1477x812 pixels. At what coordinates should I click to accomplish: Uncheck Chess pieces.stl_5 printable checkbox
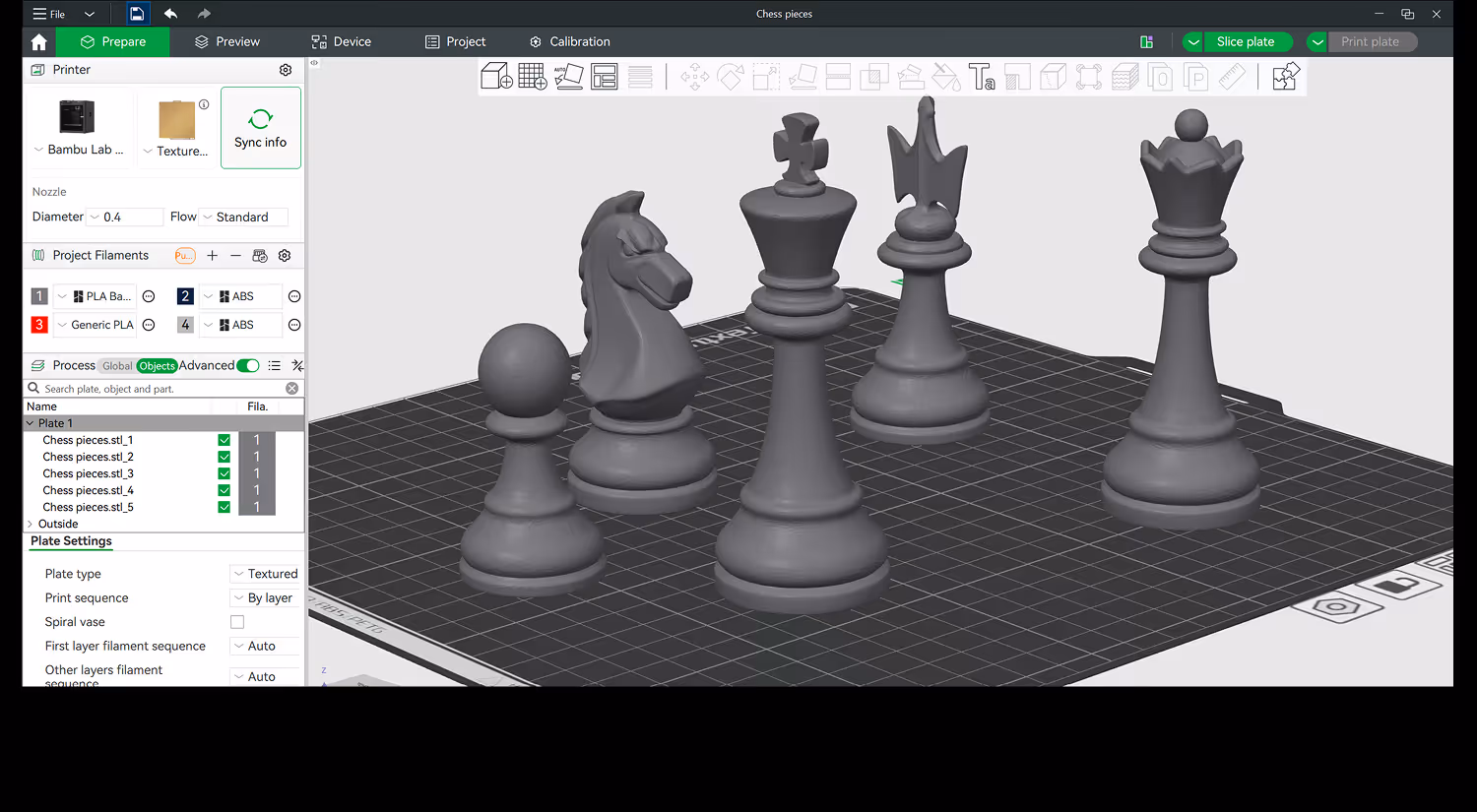click(x=225, y=507)
